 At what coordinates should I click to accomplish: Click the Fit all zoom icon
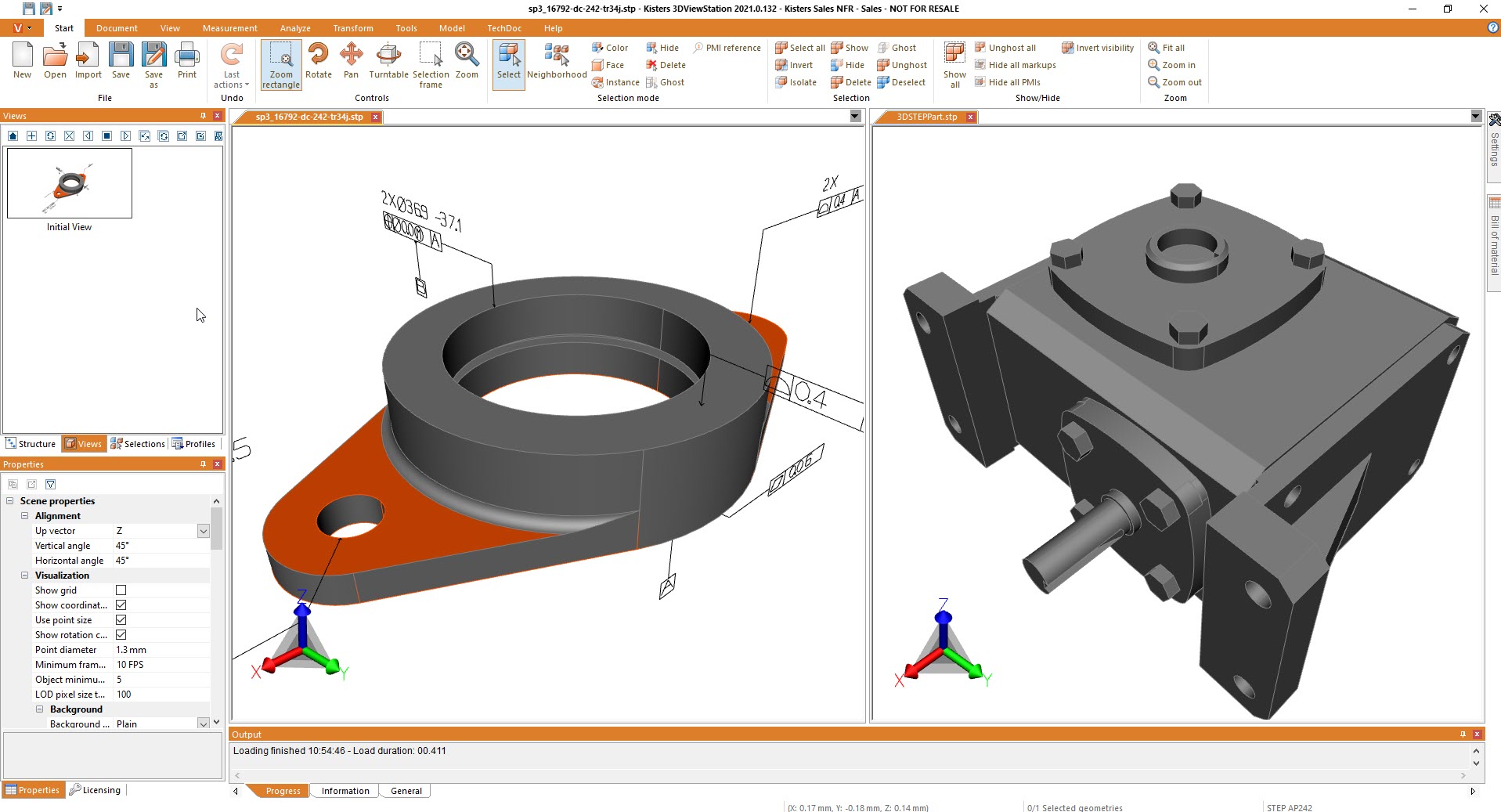1167,48
